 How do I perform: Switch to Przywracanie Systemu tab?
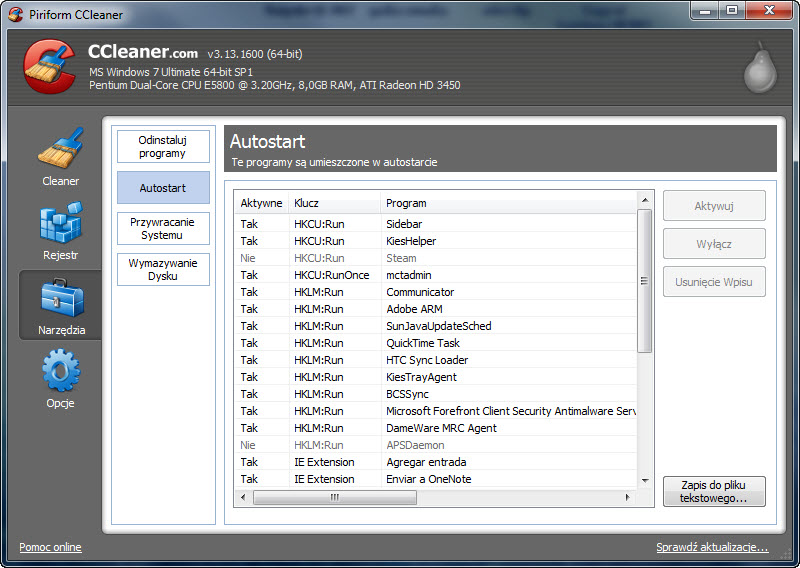coord(163,228)
